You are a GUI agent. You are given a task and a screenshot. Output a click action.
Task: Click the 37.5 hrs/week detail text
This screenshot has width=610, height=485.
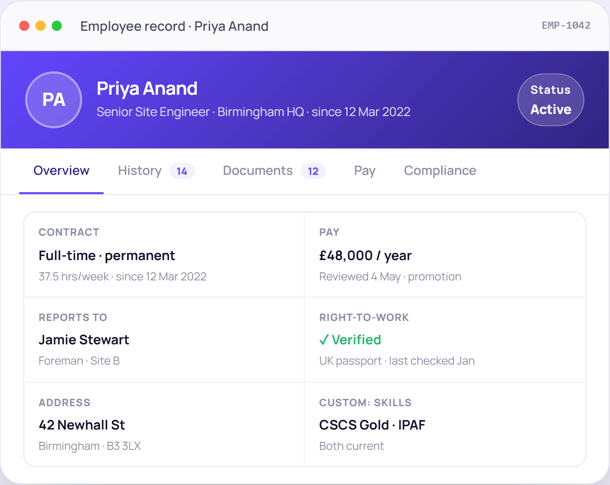click(123, 277)
